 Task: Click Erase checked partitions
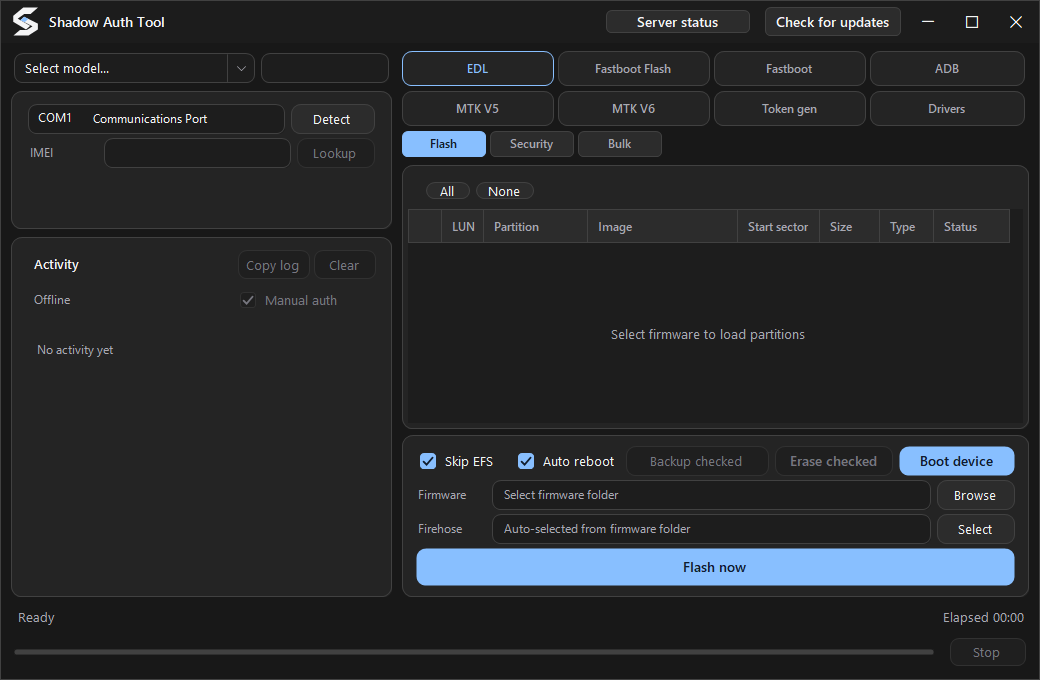pos(834,461)
